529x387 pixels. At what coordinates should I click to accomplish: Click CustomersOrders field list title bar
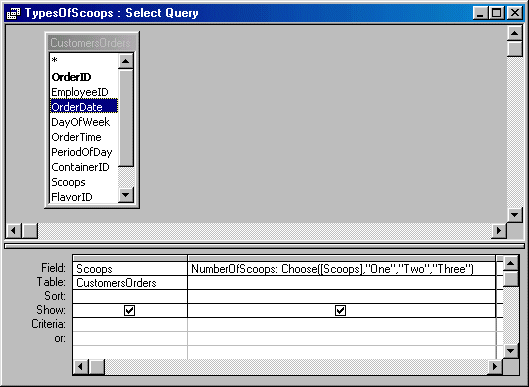coord(92,43)
